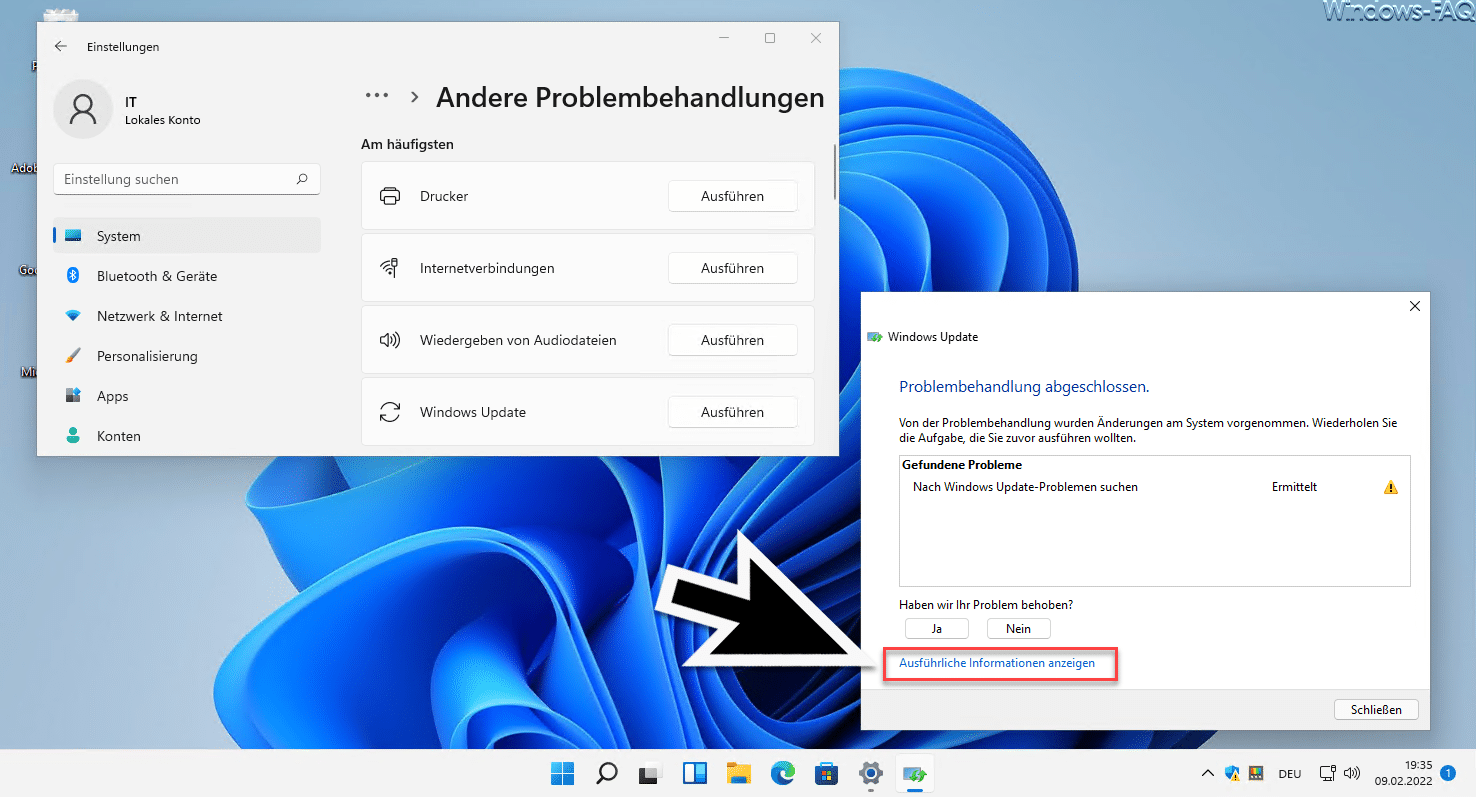Click the Personalisierung brush icon
The width and height of the screenshot is (1476, 797).
click(x=73, y=356)
